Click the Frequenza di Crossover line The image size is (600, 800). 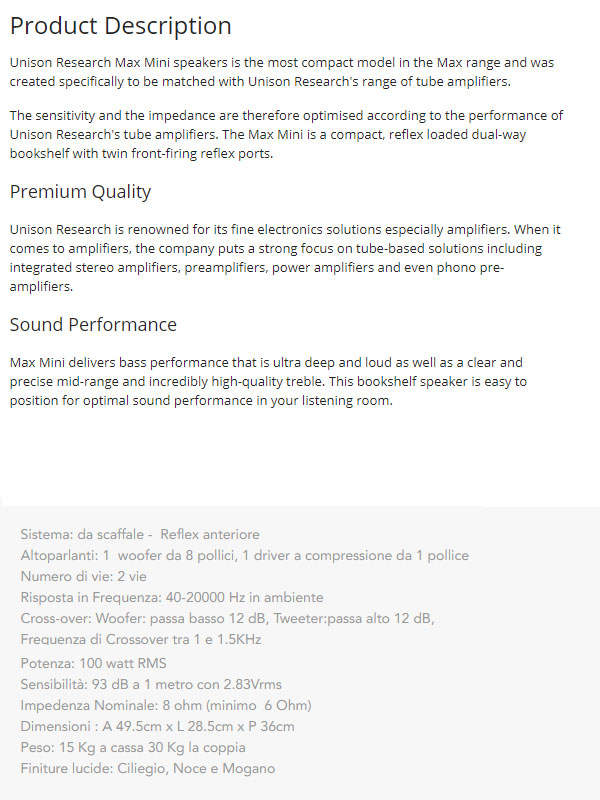coord(141,639)
